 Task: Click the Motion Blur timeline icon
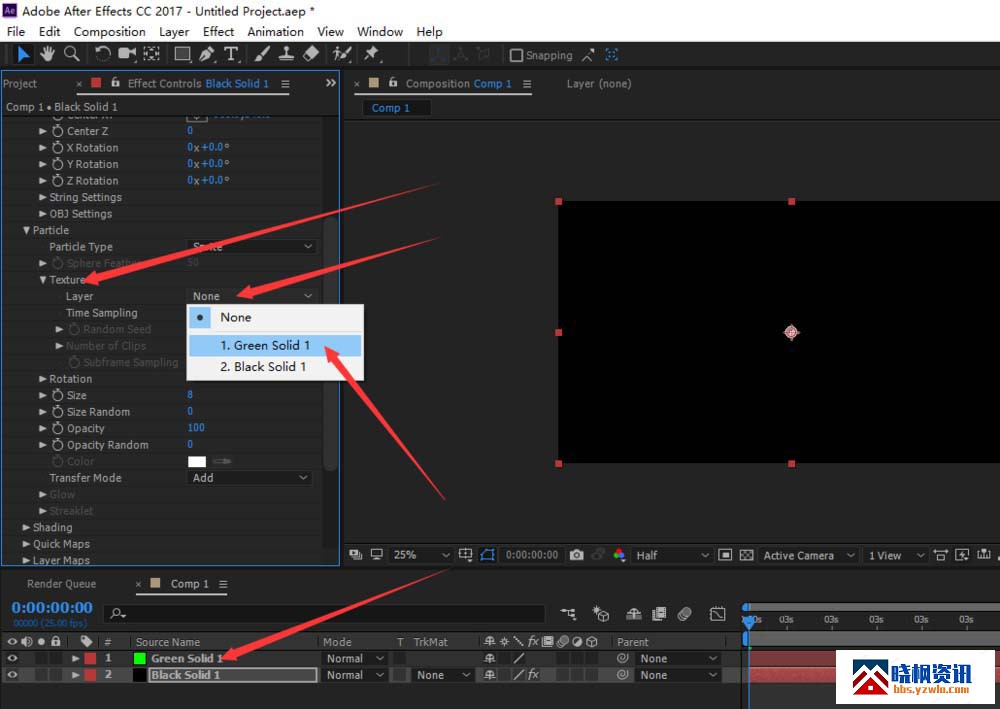pos(685,614)
